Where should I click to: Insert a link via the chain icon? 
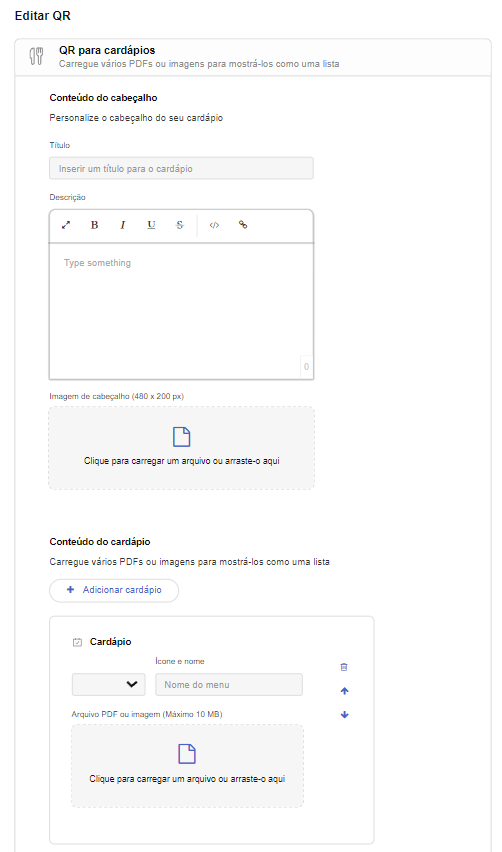[x=243, y=225]
